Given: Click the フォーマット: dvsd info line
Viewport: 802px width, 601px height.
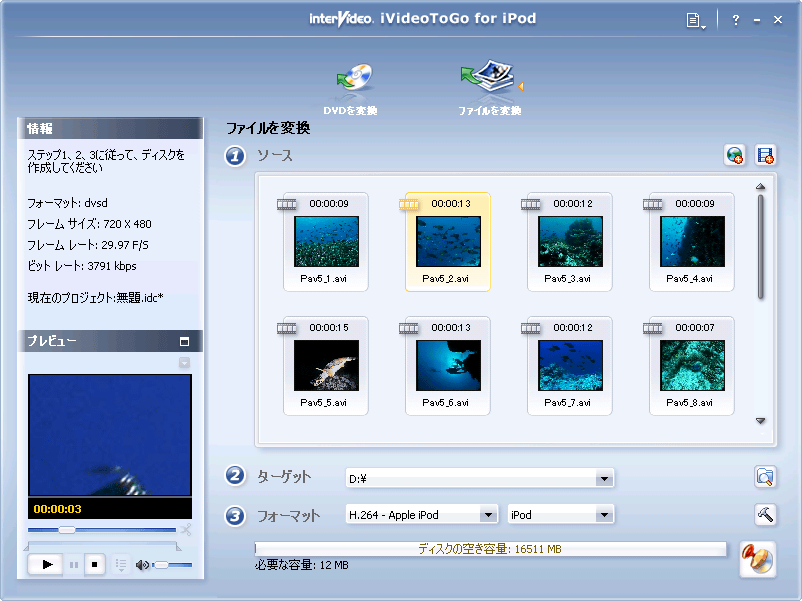Looking at the screenshot, I should pos(68,203).
